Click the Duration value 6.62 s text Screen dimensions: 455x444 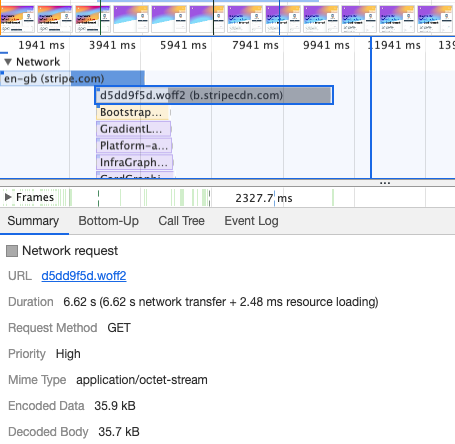[x=221, y=302]
